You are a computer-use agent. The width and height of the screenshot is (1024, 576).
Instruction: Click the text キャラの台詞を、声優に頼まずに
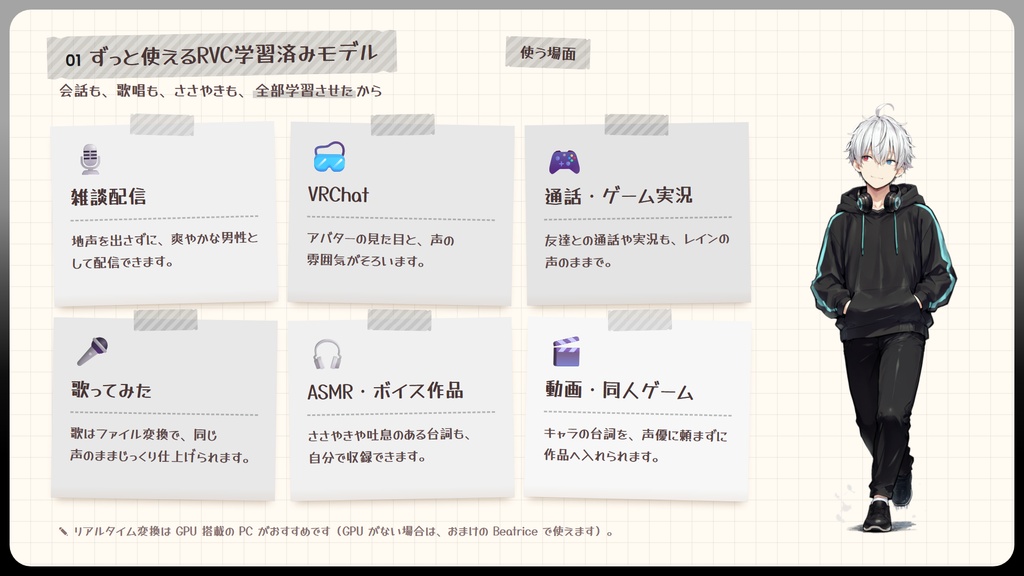pos(635,435)
